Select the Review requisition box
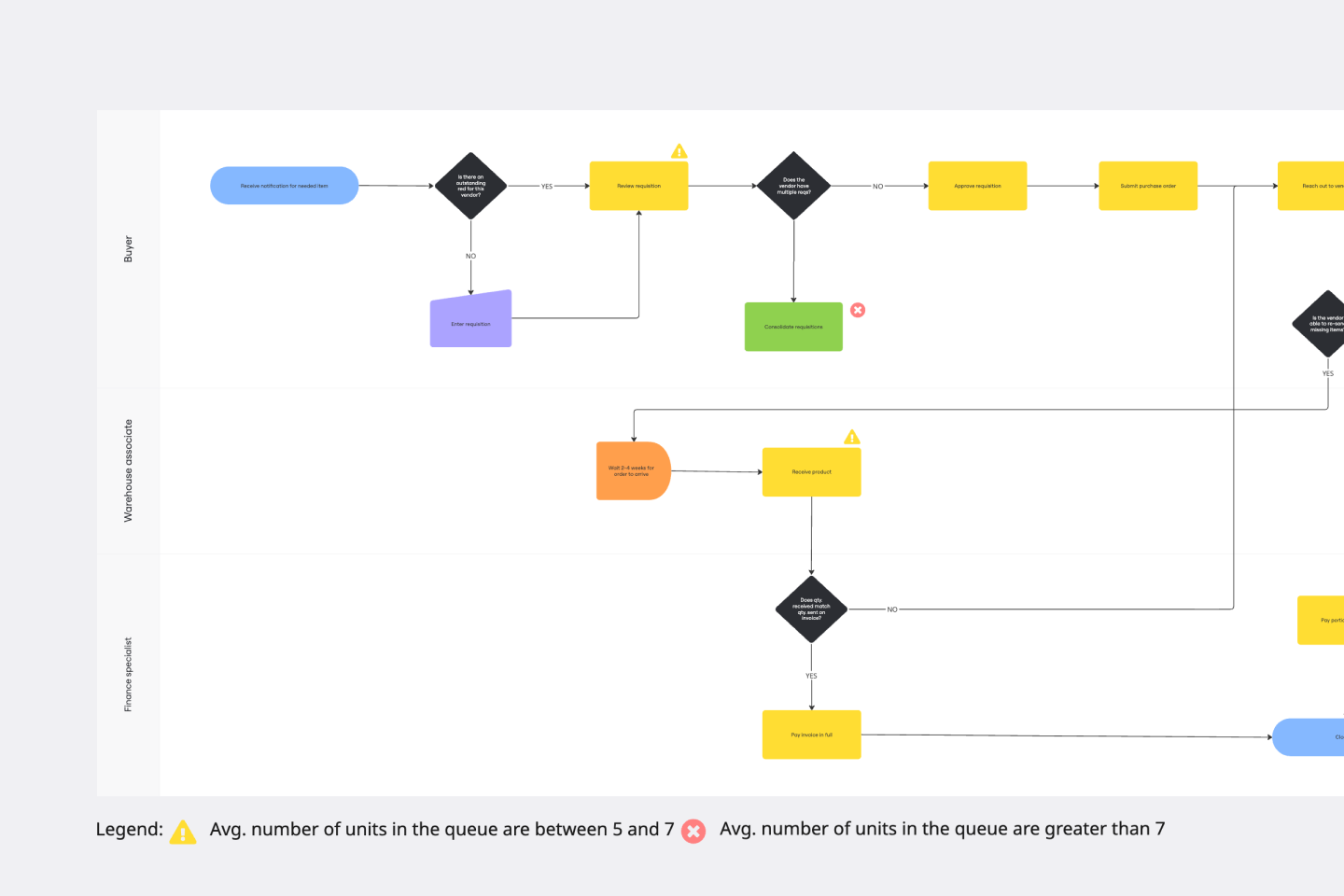This screenshot has width=1344, height=896. (x=638, y=186)
